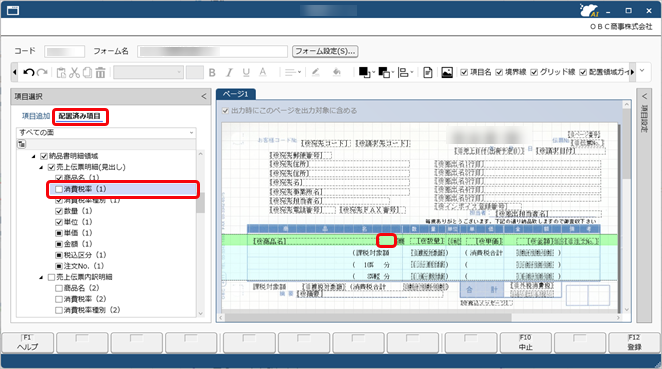Redo the last undone edit
Image resolution: width=662 pixels, height=369 pixels.
[42, 73]
